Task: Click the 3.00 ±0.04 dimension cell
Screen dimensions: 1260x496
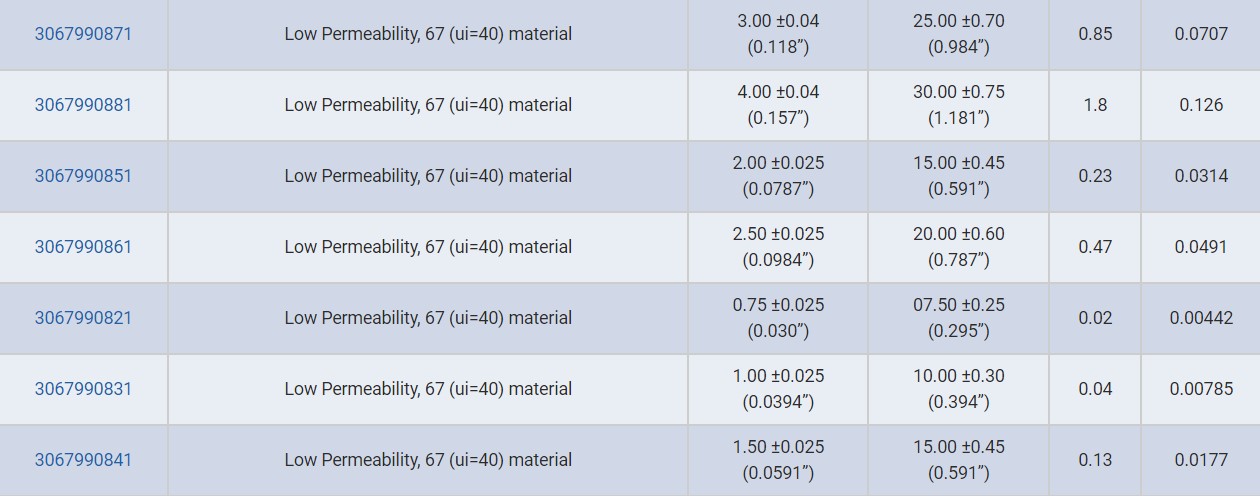Action: (778, 34)
